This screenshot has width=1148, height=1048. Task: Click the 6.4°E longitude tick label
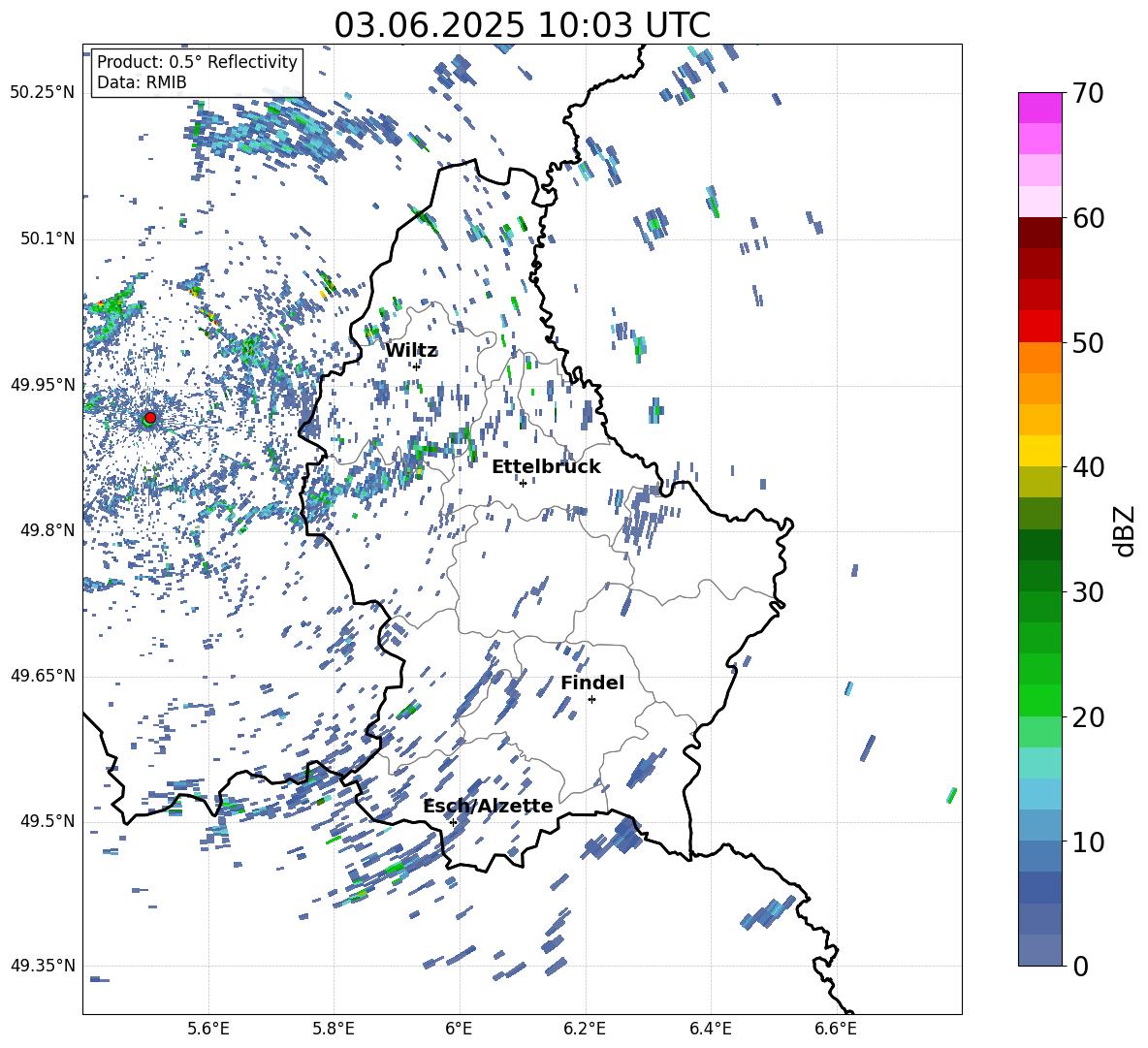click(x=710, y=1029)
